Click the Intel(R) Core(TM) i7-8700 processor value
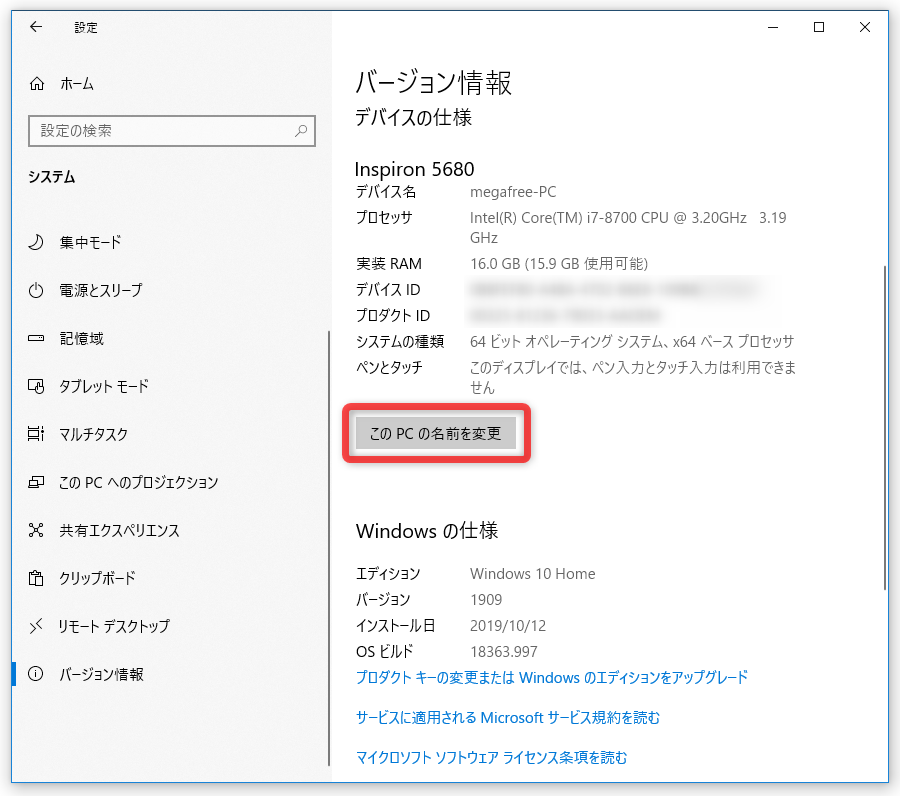900x796 pixels. [x=628, y=227]
